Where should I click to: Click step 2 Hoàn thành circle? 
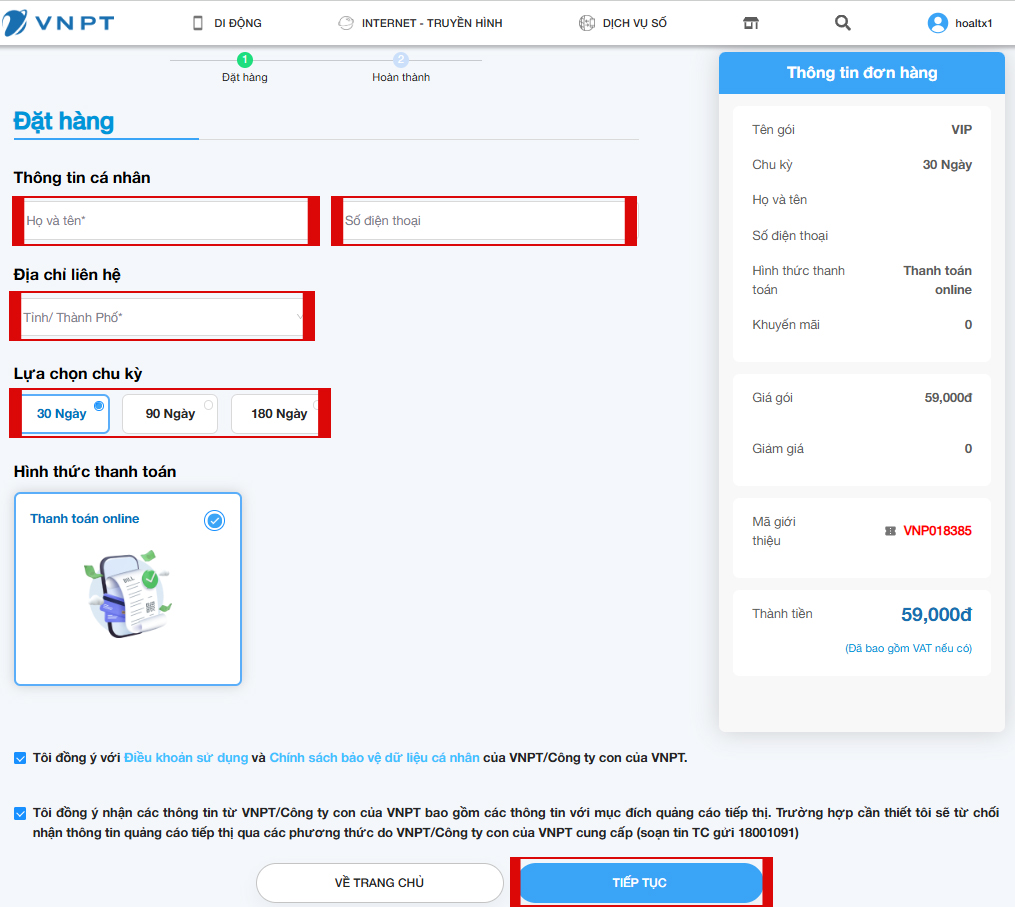click(401, 60)
